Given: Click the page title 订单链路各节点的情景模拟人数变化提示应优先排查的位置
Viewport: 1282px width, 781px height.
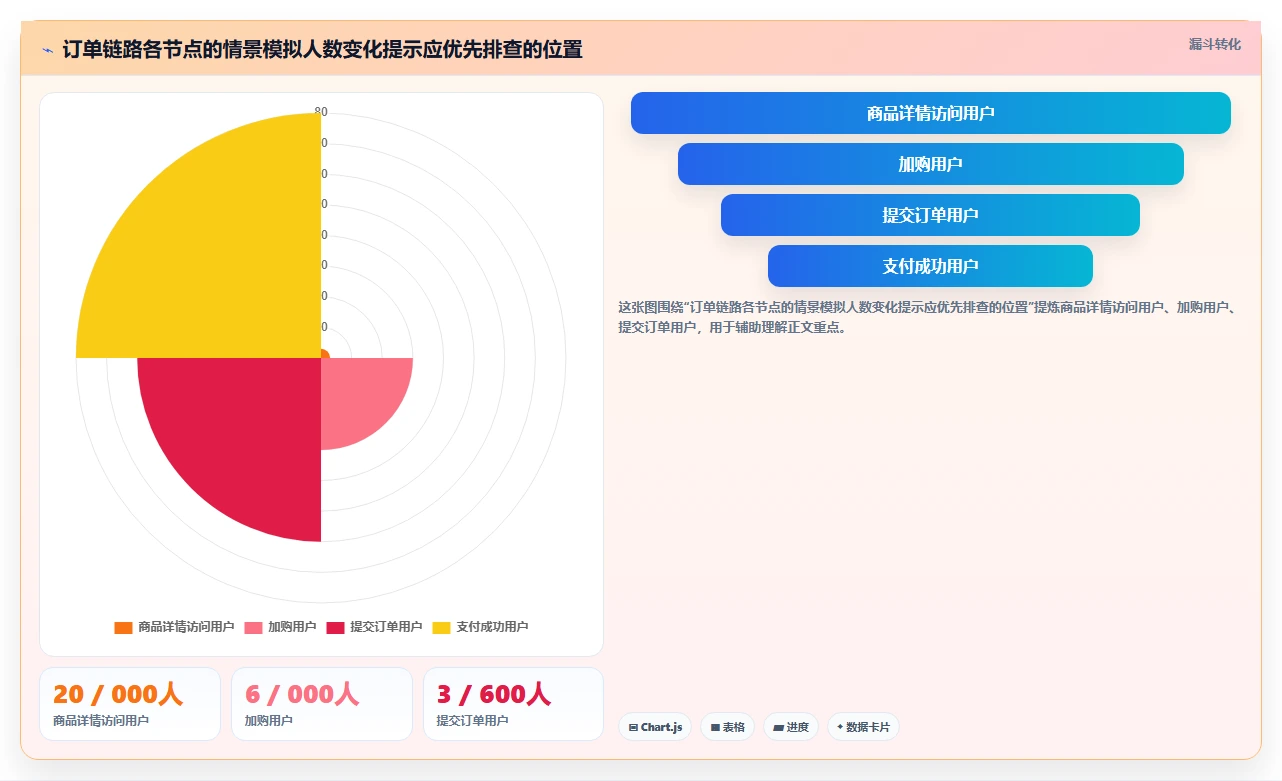Looking at the screenshot, I should [322, 49].
